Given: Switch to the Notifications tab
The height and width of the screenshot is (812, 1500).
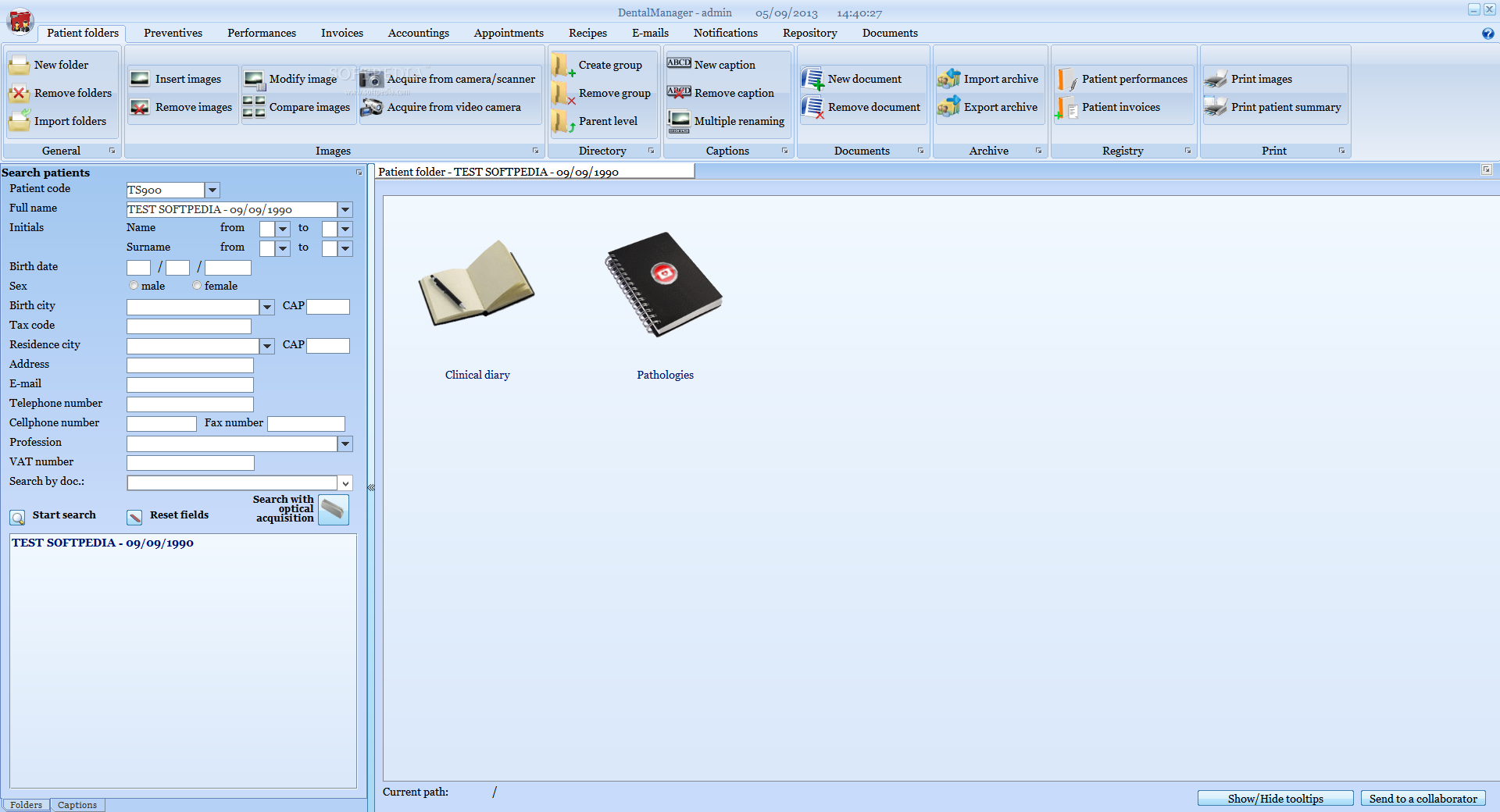Looking at the screenshot, I should point(726,33).
